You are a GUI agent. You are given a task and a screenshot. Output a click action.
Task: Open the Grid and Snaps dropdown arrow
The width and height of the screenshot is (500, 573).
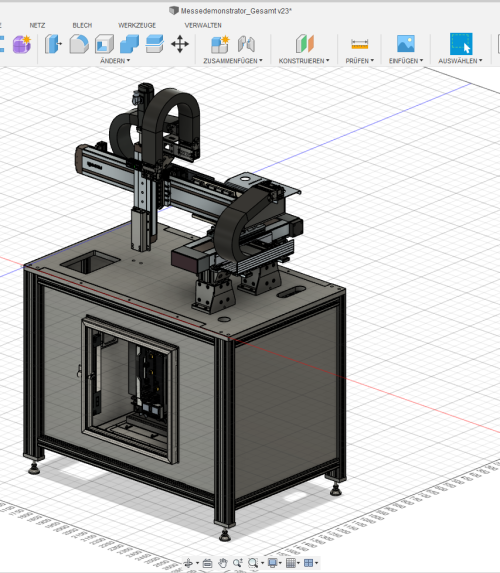click(x=299, y=563)
